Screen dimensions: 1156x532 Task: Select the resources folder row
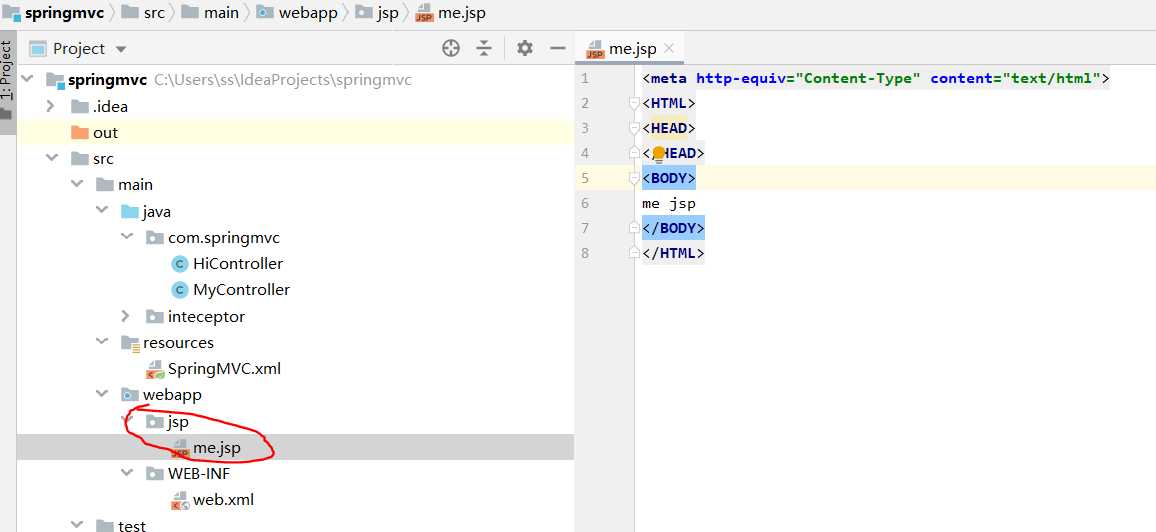[x=295, y=343]
